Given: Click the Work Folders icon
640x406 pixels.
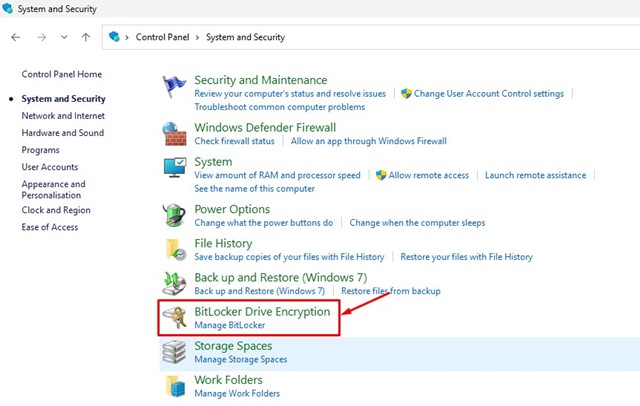Looking at the screenshot, I should coord(175,386).
